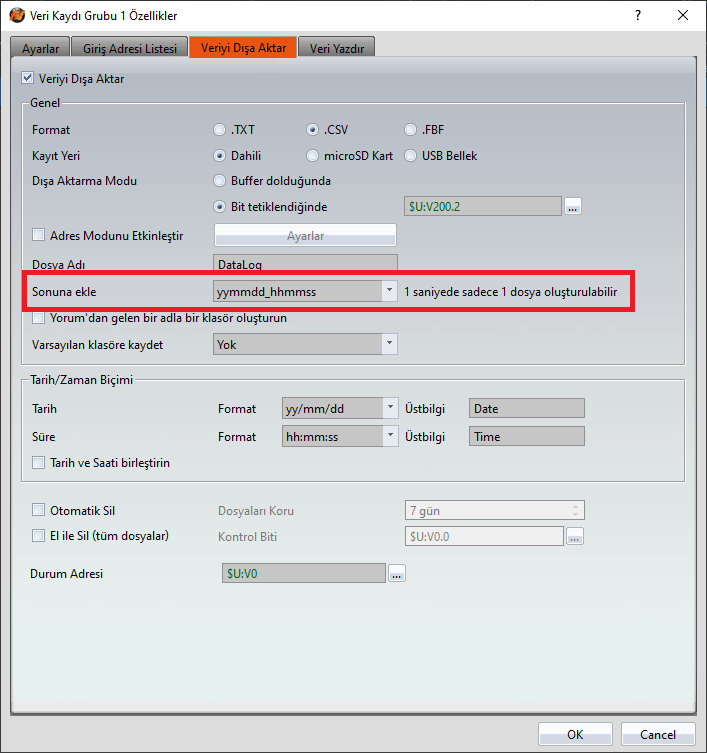Image resolution: width=707 pixels, height=753 pixels.
Task: Choose microSD Kart as the save location
Action: tap(313, 156)
